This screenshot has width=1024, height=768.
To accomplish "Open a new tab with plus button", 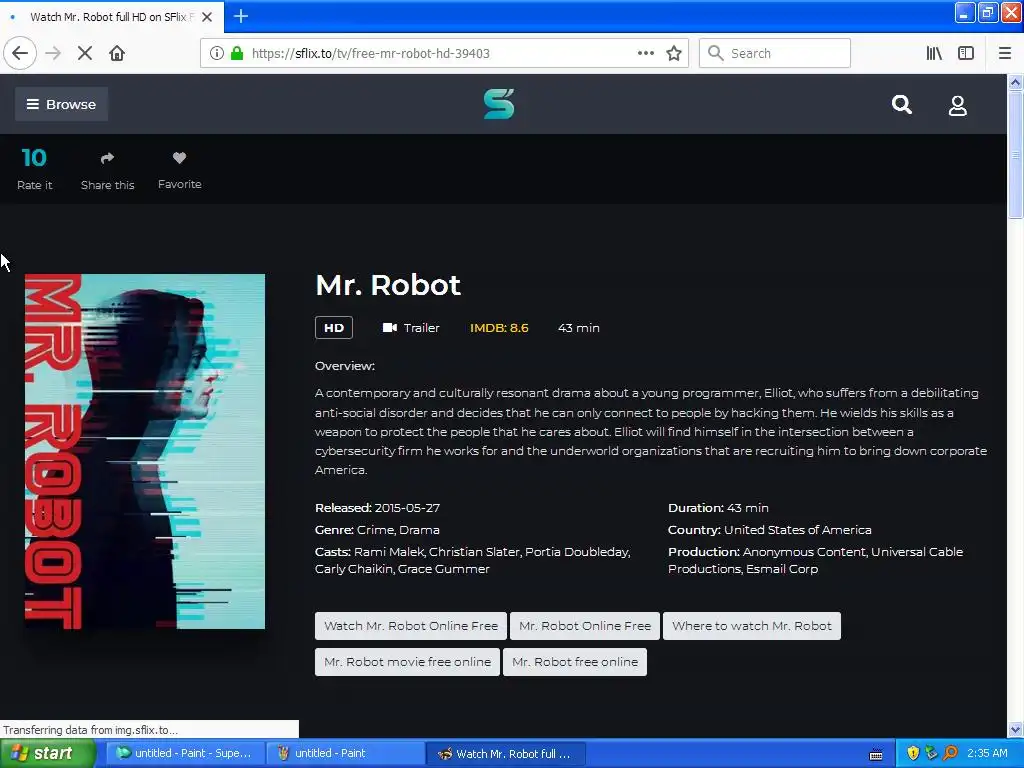I will pos(240,16).
